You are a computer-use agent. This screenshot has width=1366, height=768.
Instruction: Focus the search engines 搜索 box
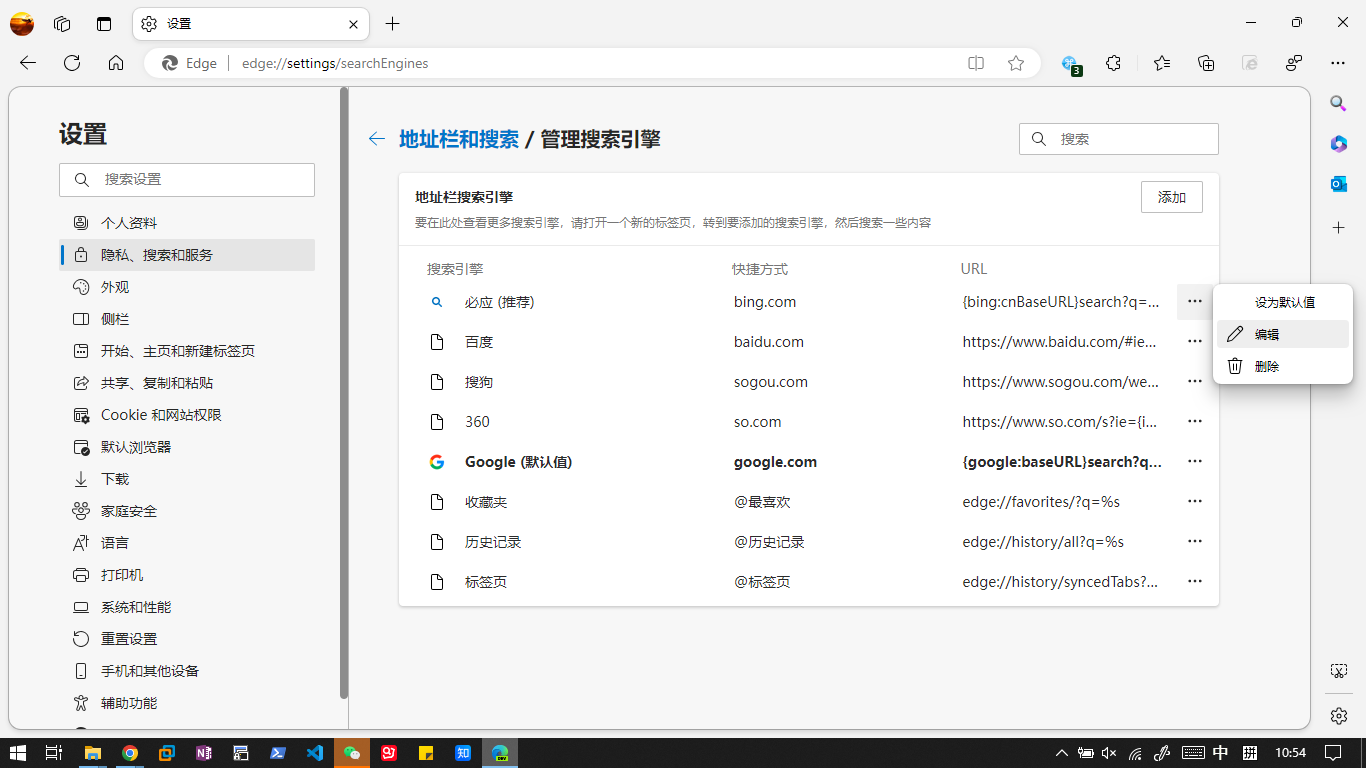(1119, 139)
